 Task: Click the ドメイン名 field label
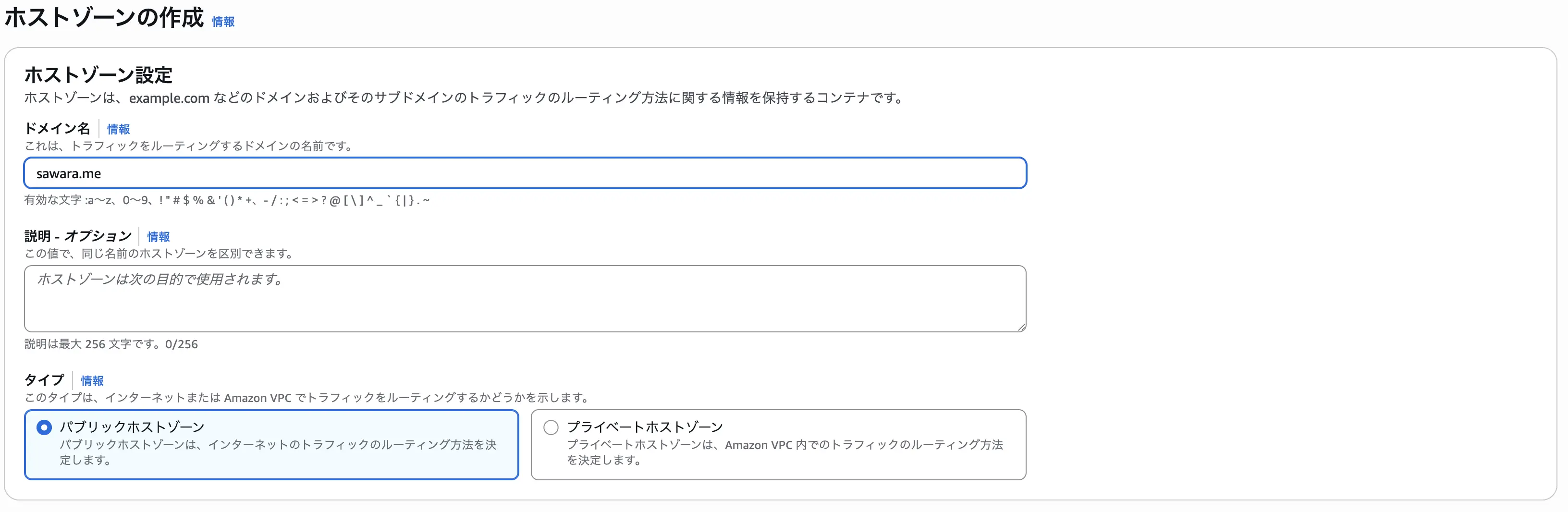pyautogui.click(x=57, y=128)
